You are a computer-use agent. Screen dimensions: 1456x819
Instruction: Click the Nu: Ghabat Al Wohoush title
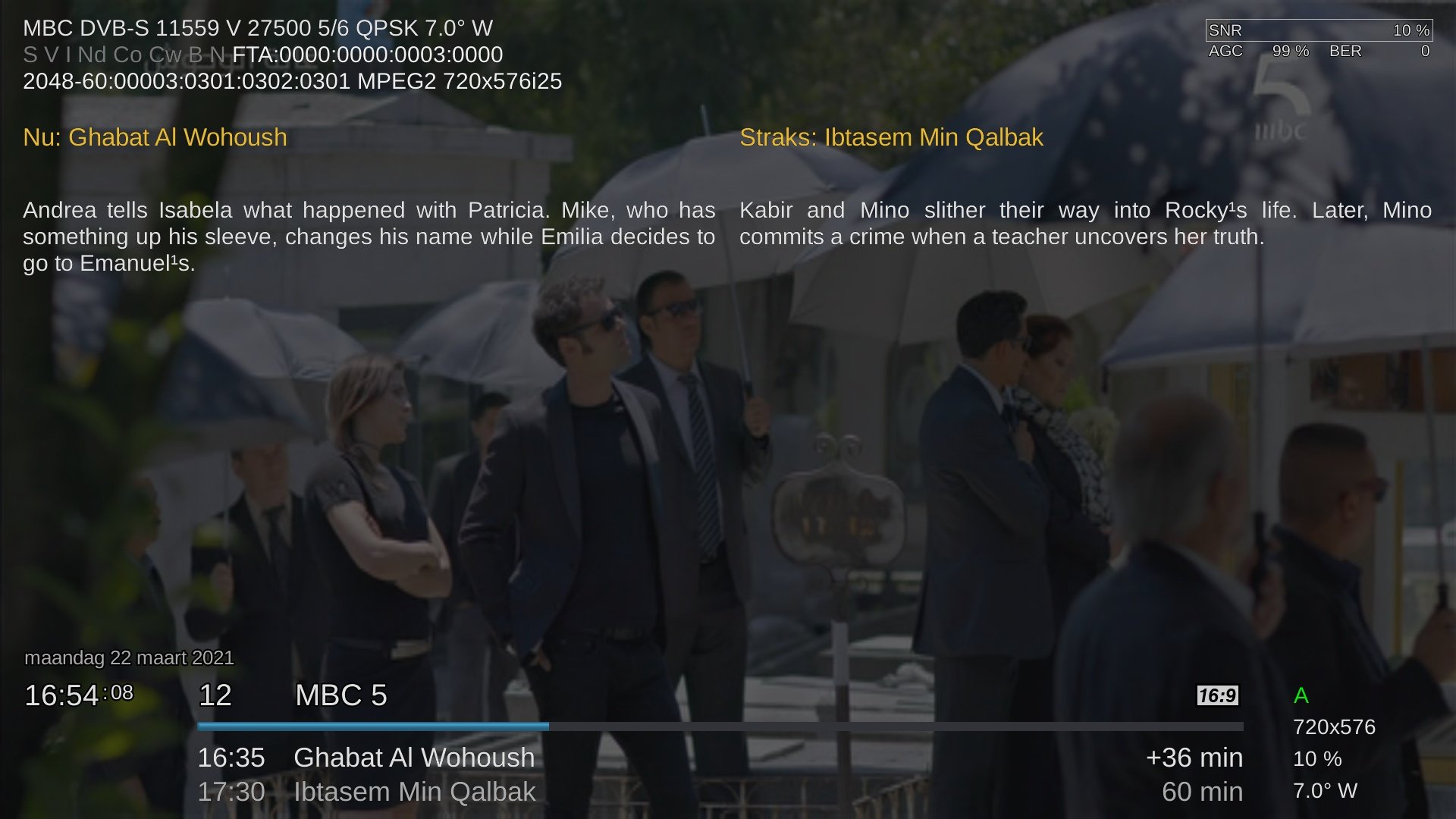coord(155,137)
